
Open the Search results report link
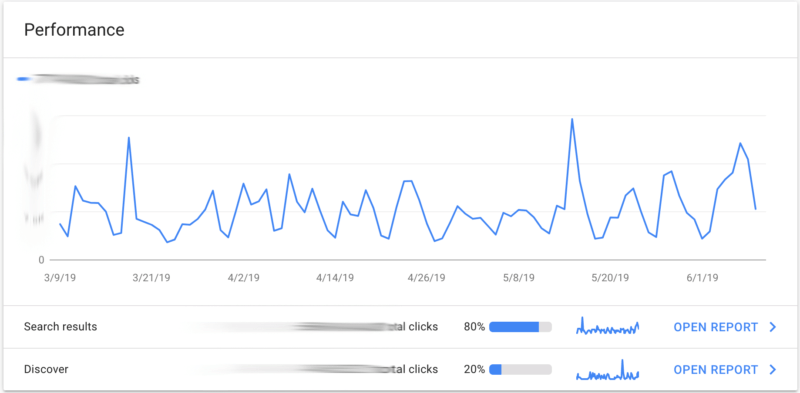(716, 327)
